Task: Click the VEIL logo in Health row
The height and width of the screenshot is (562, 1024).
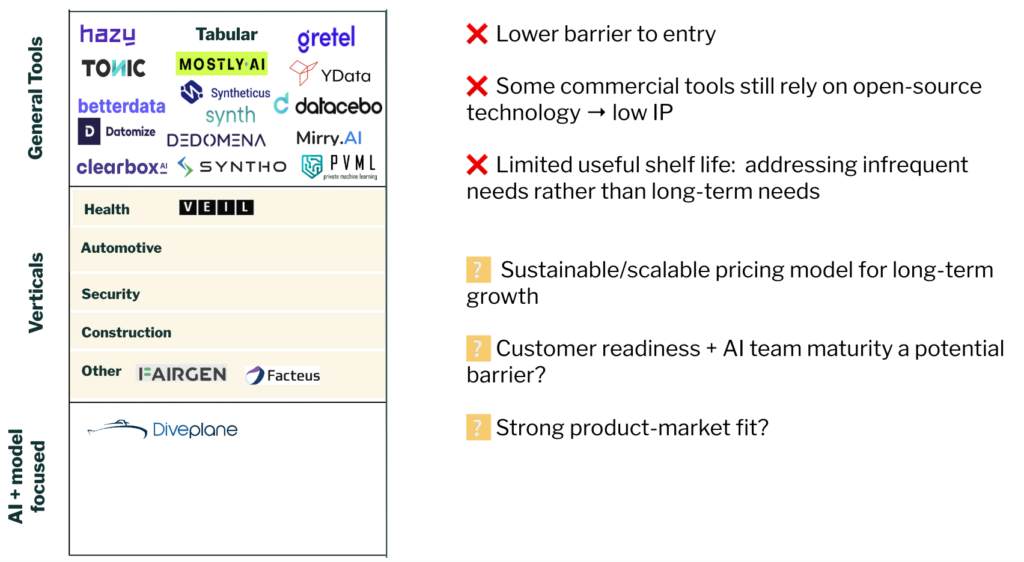Action: click(x=216, y=208)
